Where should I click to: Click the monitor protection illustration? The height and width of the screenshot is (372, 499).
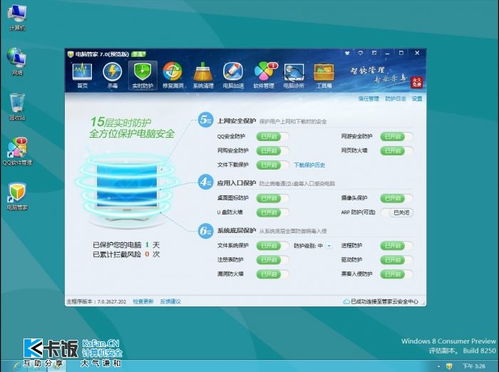(x=127, y=190)
